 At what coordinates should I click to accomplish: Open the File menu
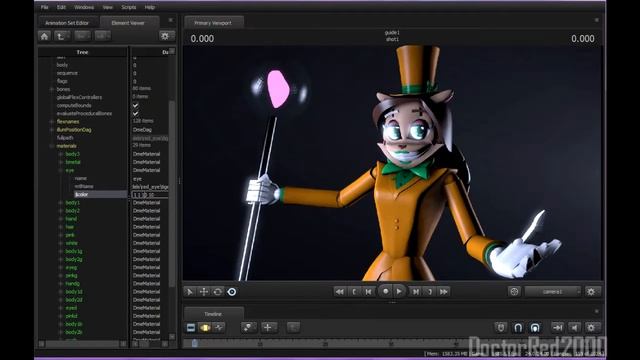[x=44, y=7]
